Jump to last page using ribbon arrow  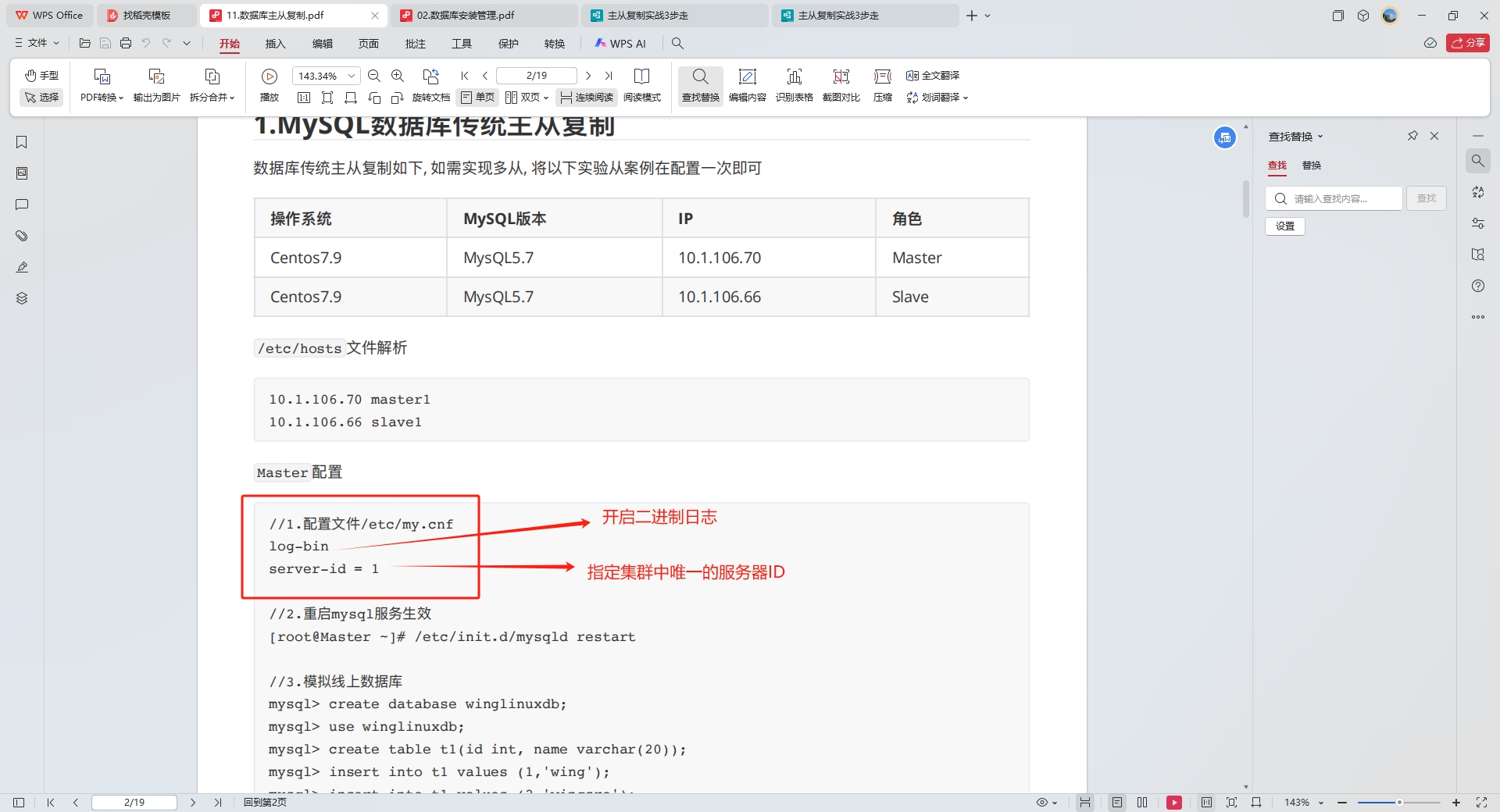click(x=609, y=76)
